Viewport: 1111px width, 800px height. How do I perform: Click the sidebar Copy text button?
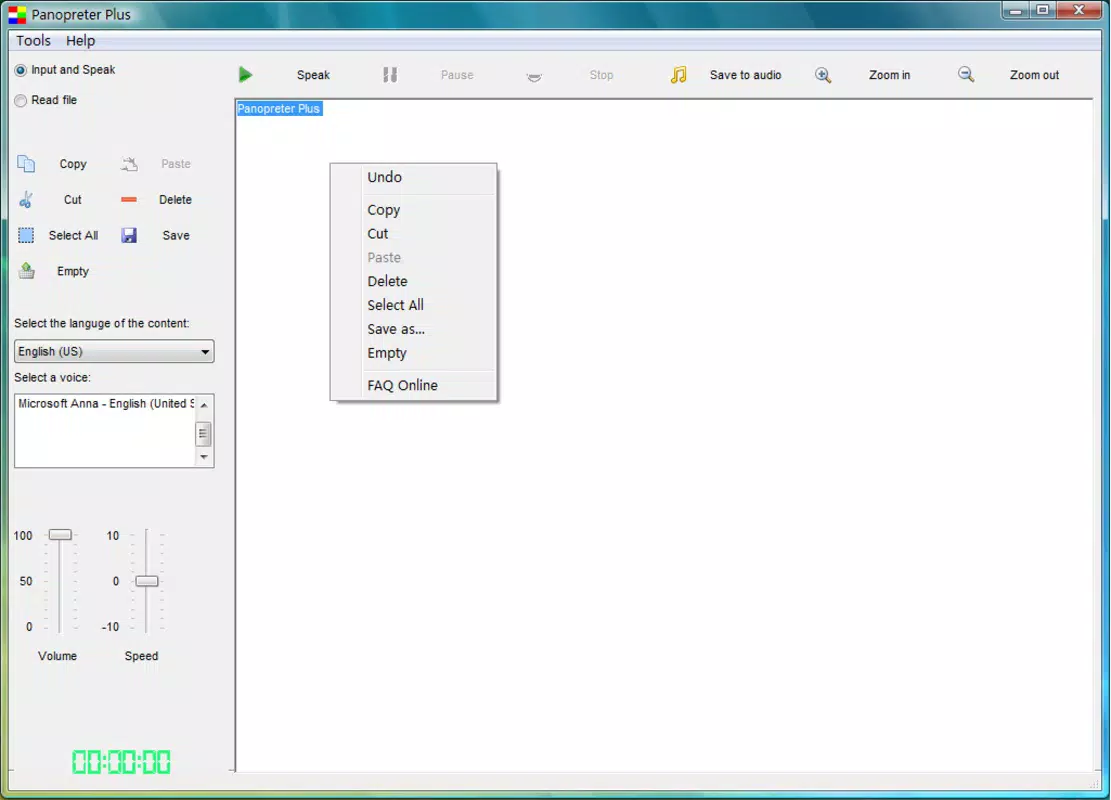point(73,164)
